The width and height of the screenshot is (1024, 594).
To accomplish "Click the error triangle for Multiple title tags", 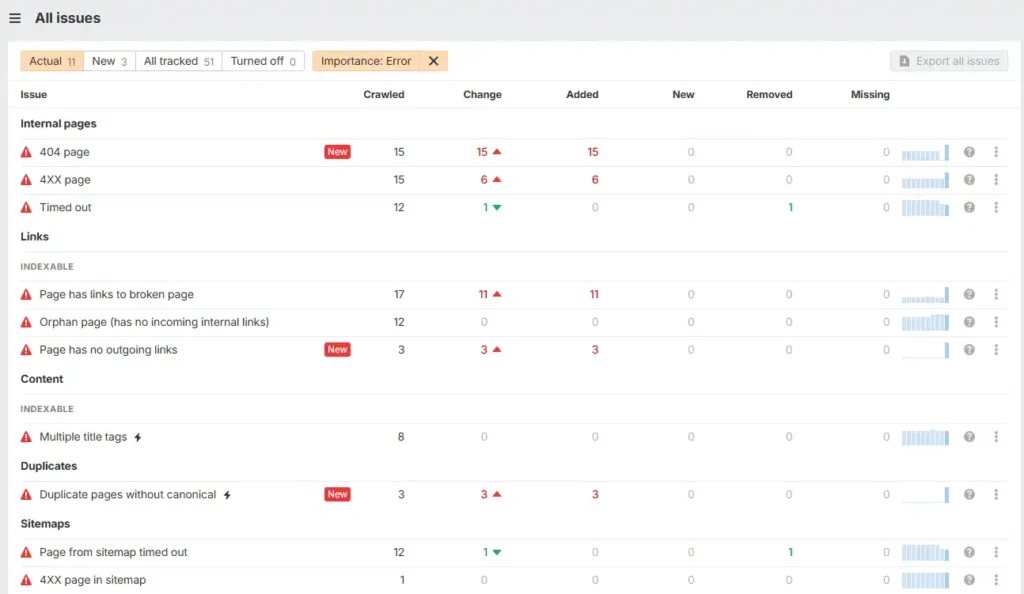I will pyautogui.click(x=26, y=437).
